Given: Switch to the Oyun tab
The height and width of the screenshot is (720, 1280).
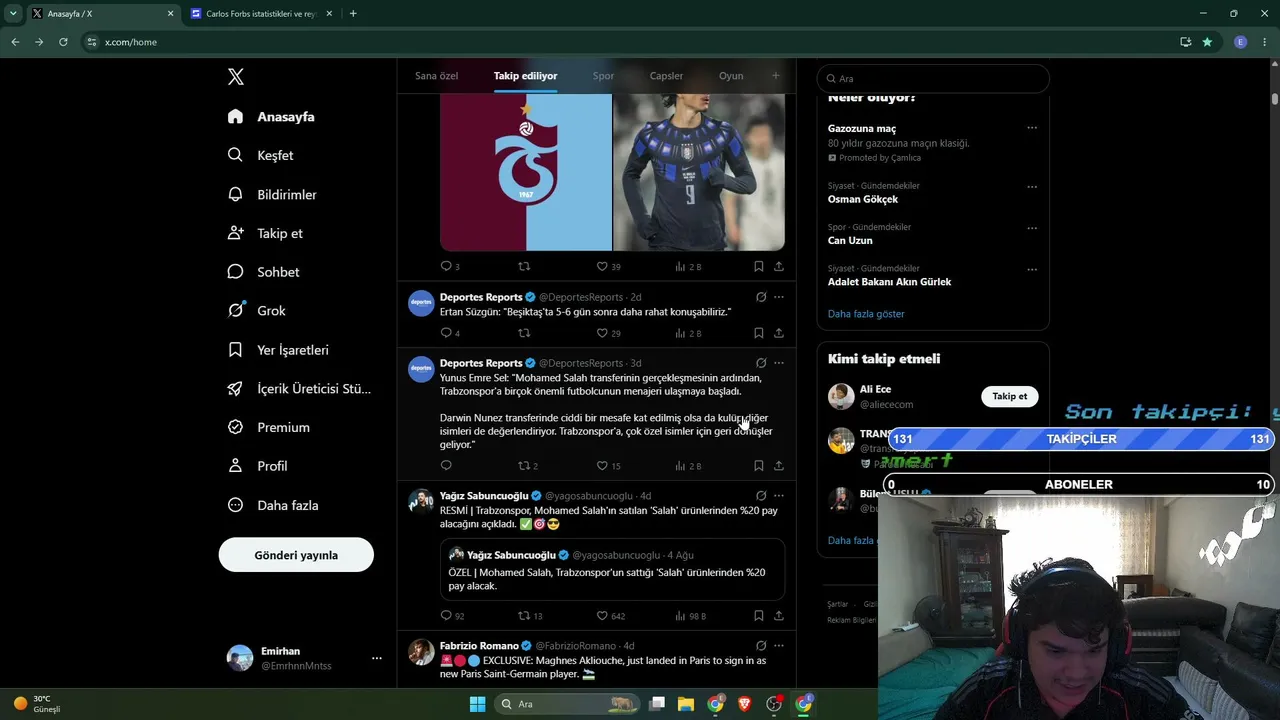Looking at the screenshot, I should (x=731, y=76).
